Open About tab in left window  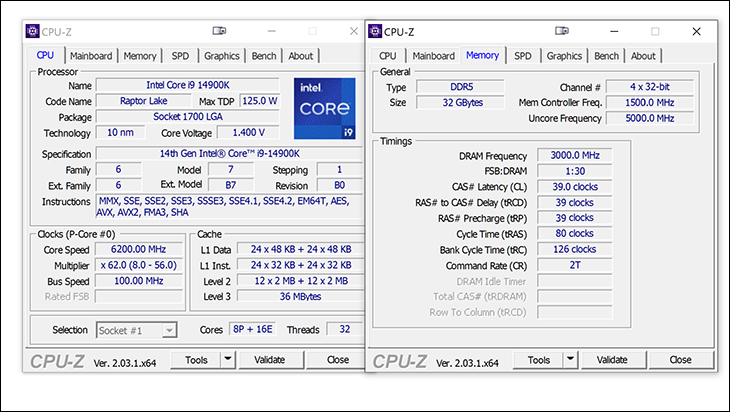pos(301,56)
